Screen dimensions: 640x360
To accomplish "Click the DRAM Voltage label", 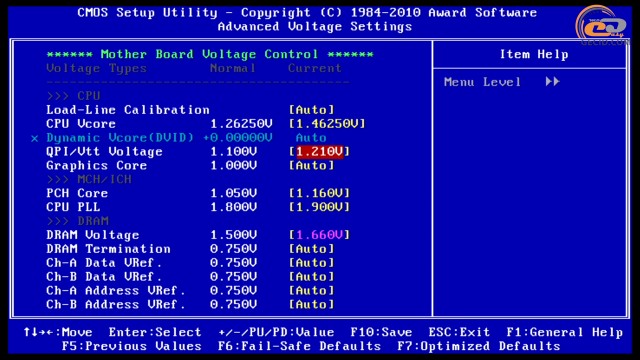I will (x=93, y=235).
